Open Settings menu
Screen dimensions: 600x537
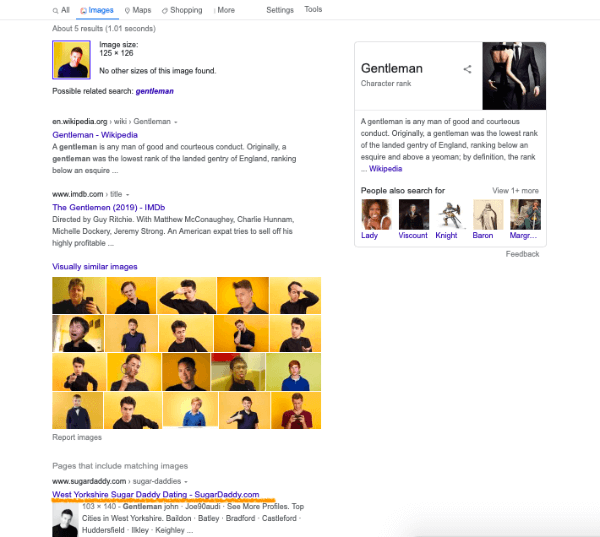(x=280, y=10)
